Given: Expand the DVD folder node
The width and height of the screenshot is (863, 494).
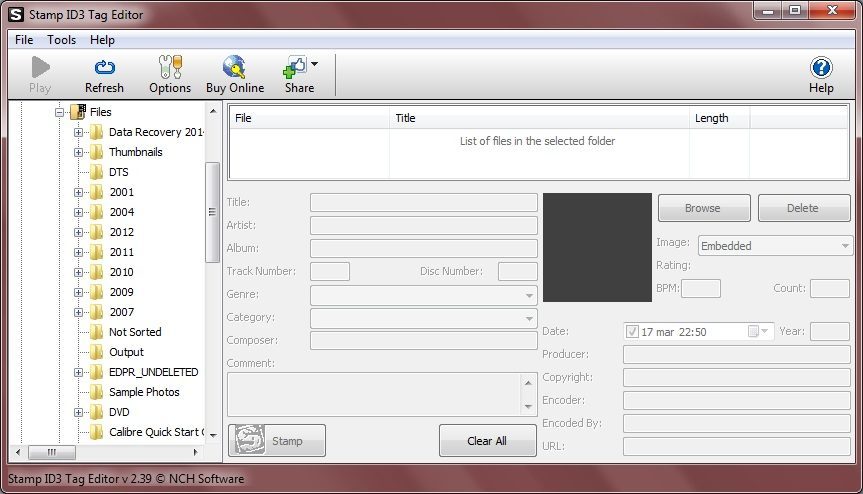Looking at the screenshot, I should pyautogui.click(x=78, y=413).
